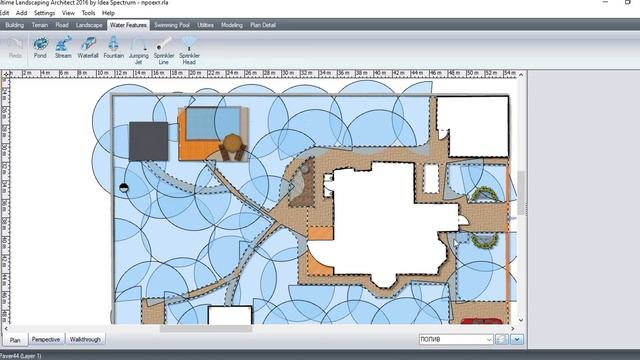Open the Landscape tab
The height and width of the screenshot is (360, 640).
(89, 25)
